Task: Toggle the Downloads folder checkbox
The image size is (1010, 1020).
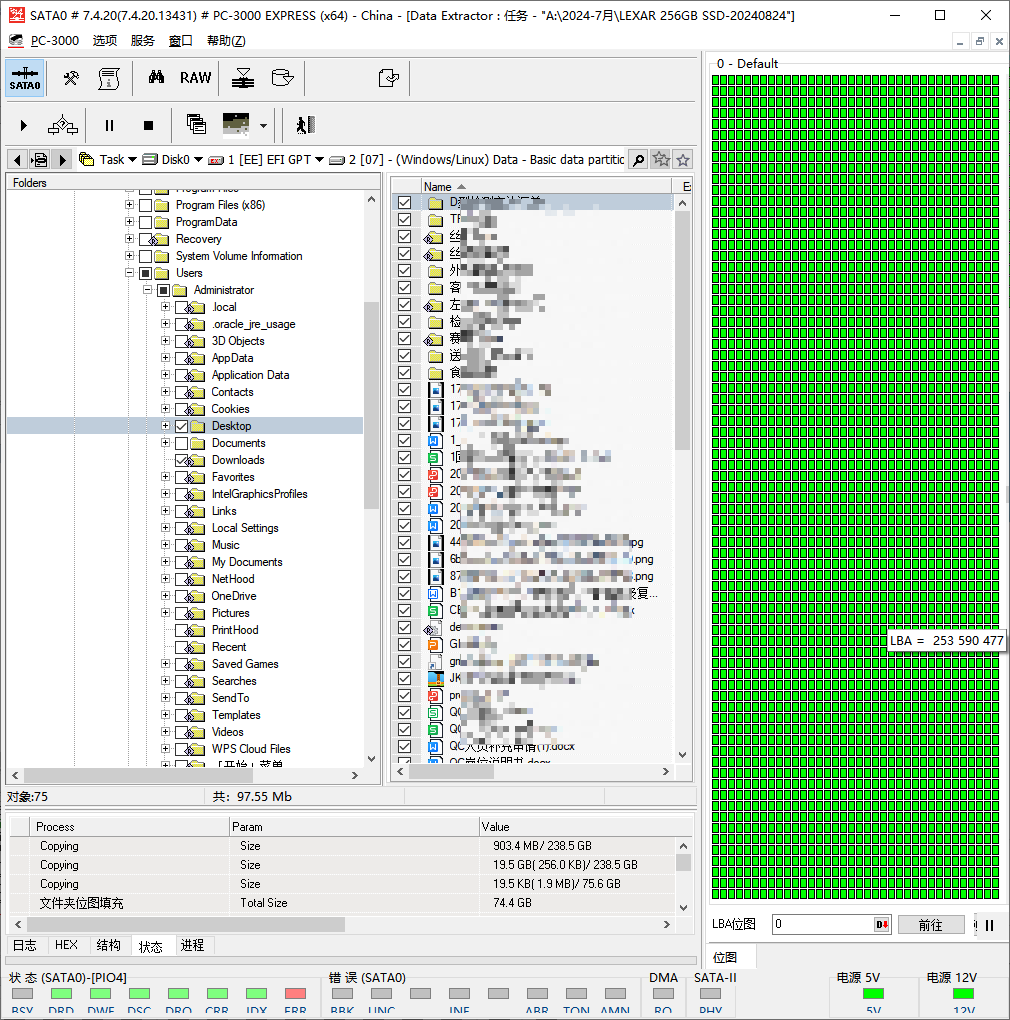Action: 181,460
